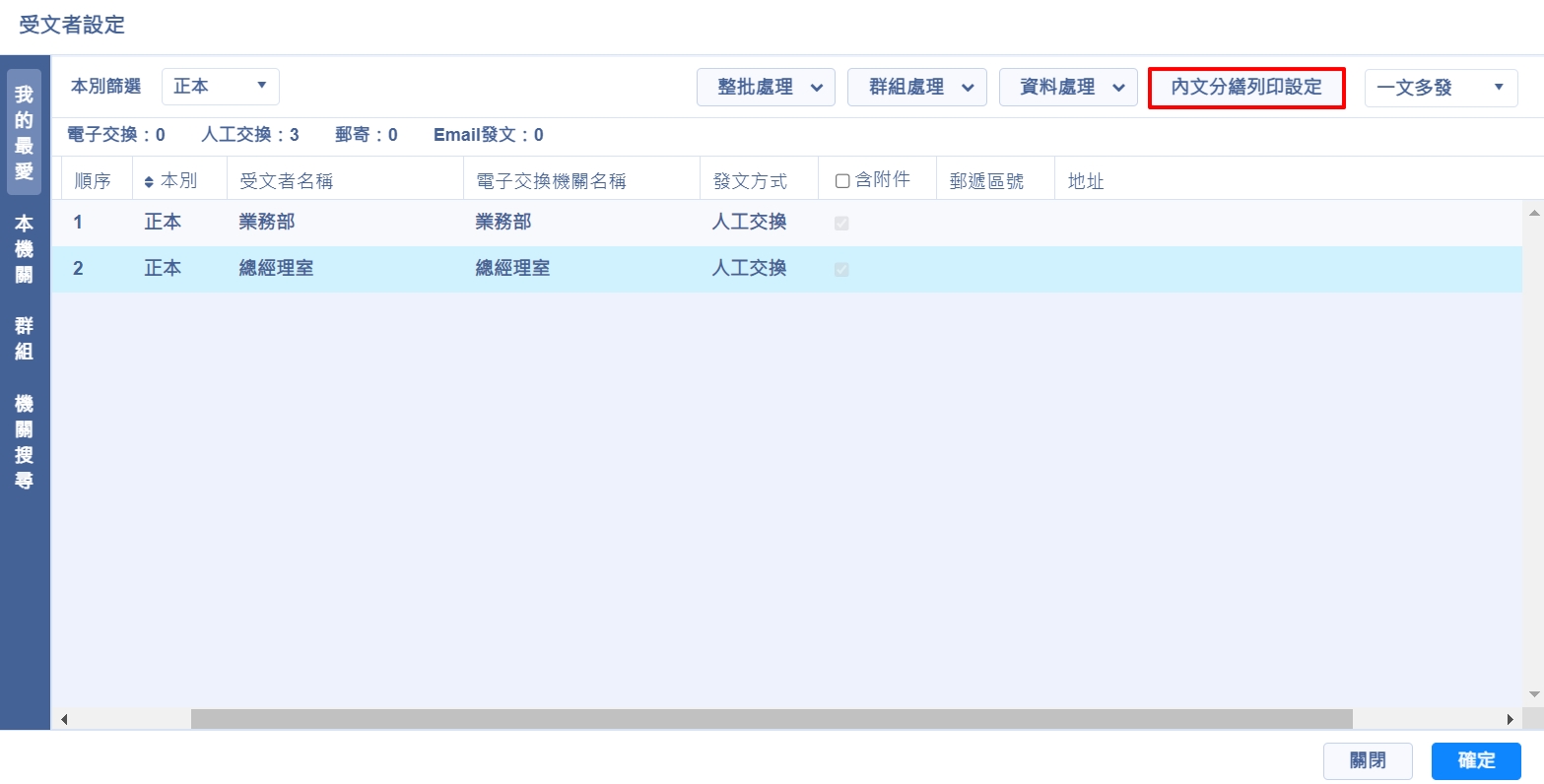
Task: Toggle attachment checkbox in 總經理室 row
Action: 841,270
